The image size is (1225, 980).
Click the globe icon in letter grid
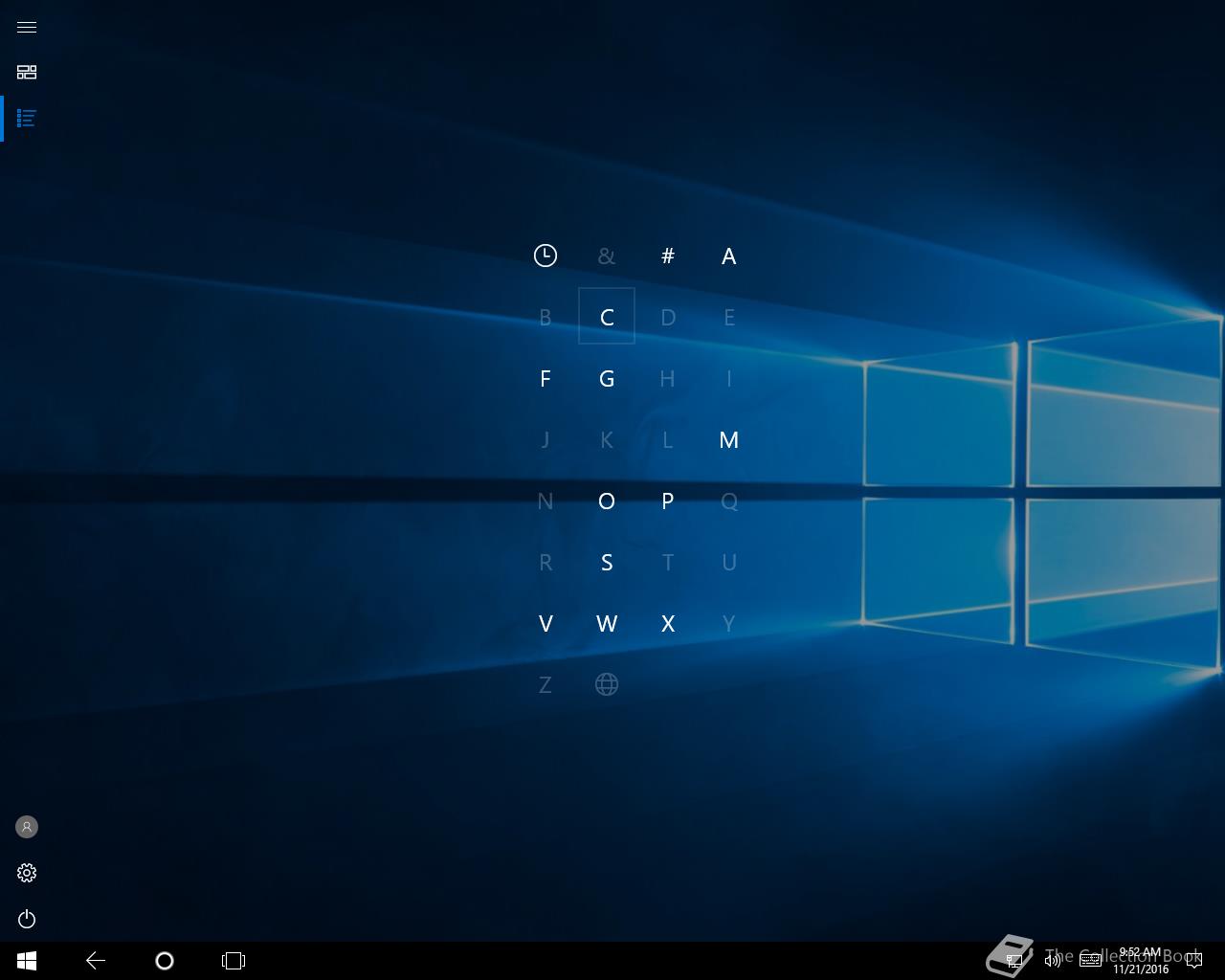click(x=607, y=684)
